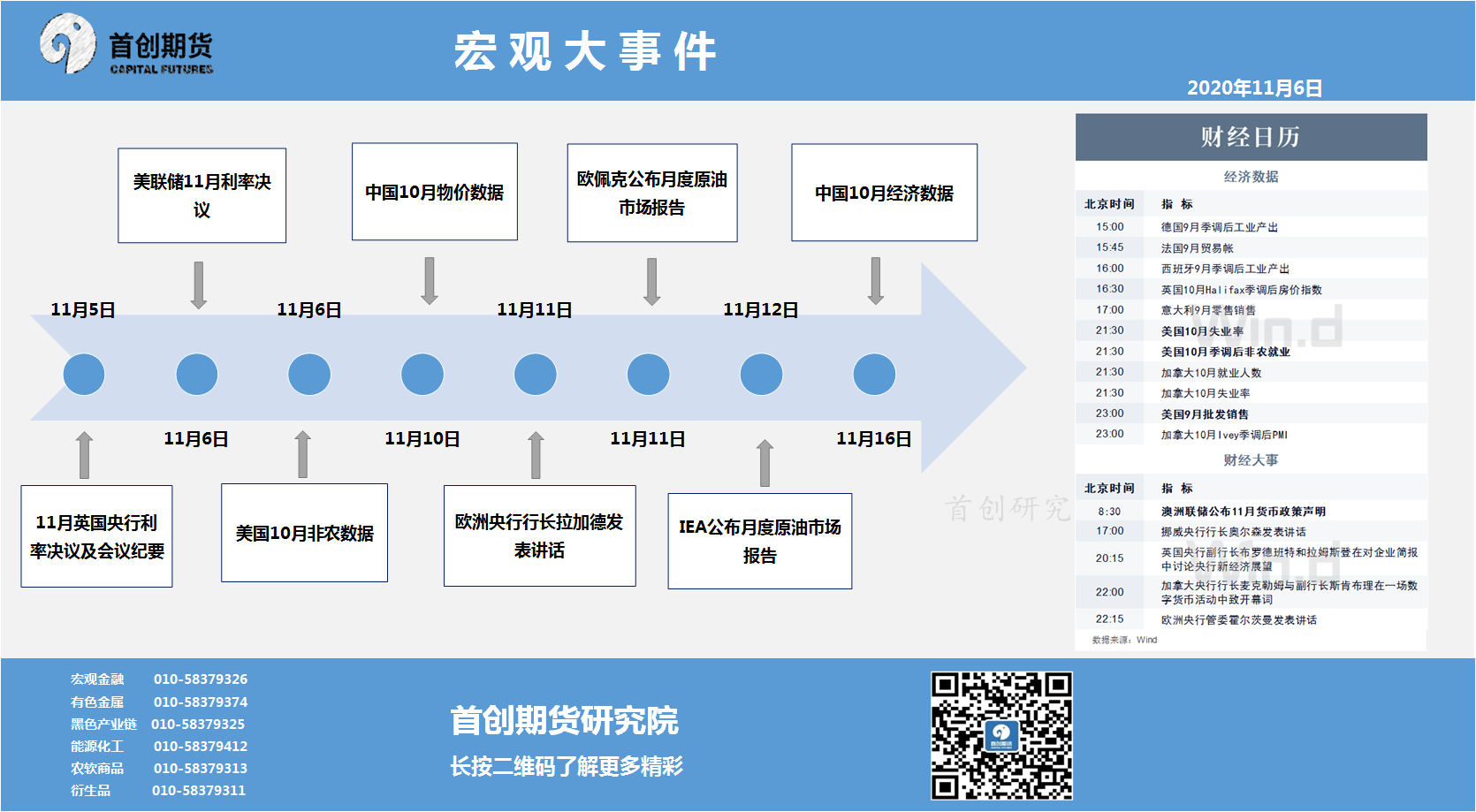Select the 美联储11月利率决议 event box
Viewport: 1476px width, 812px height.
[x=202, y=195]
